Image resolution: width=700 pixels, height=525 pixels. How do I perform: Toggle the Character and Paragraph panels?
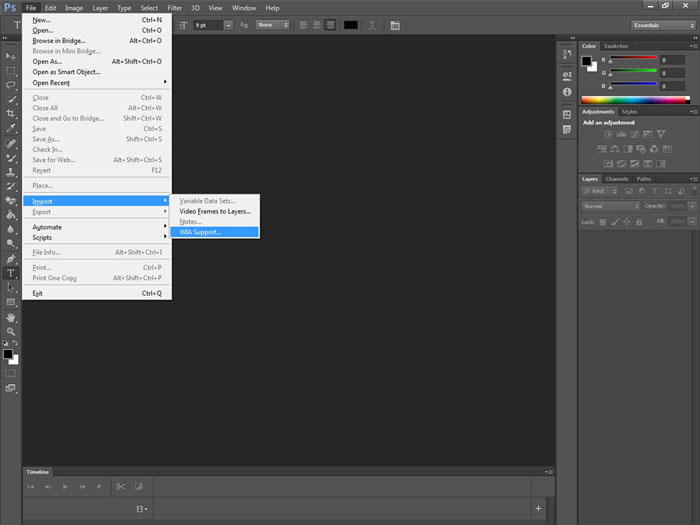pyautogui.click(x=395, y=25)
